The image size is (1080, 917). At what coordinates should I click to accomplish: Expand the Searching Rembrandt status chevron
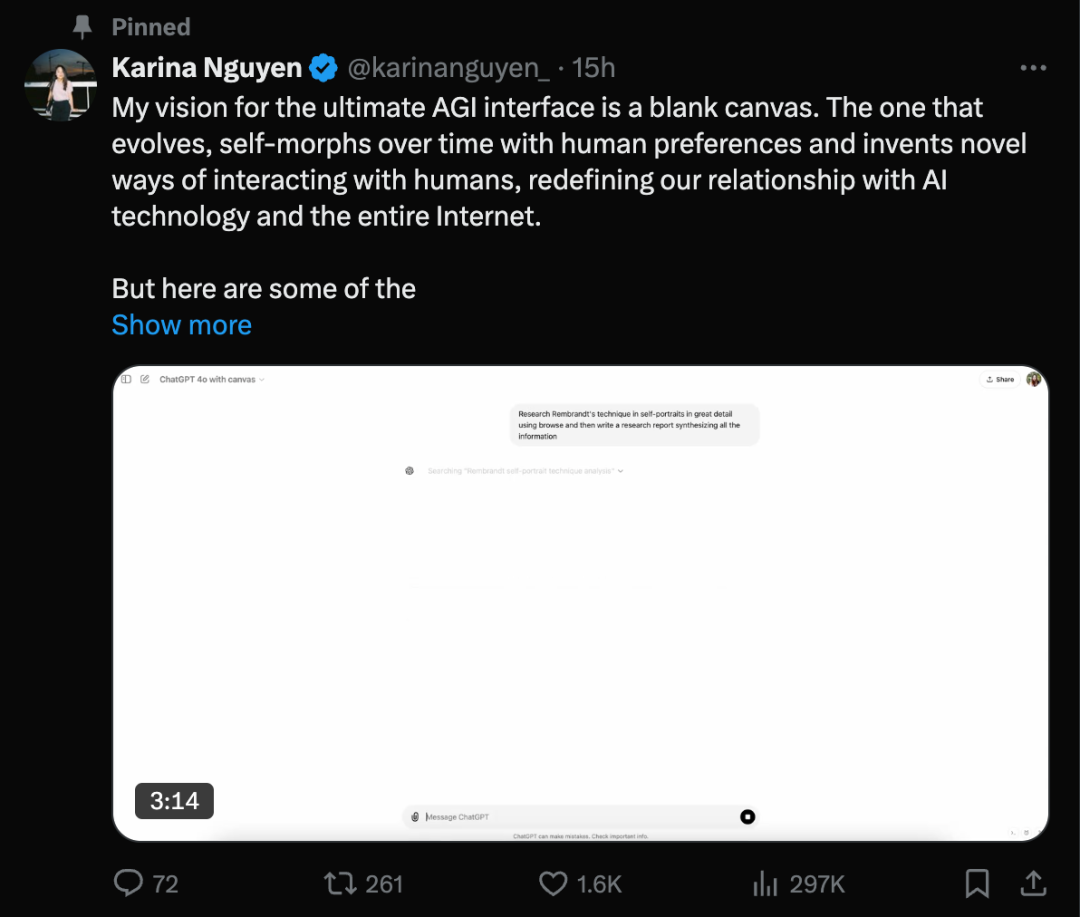pyautogui.click(x=621, y=470)
